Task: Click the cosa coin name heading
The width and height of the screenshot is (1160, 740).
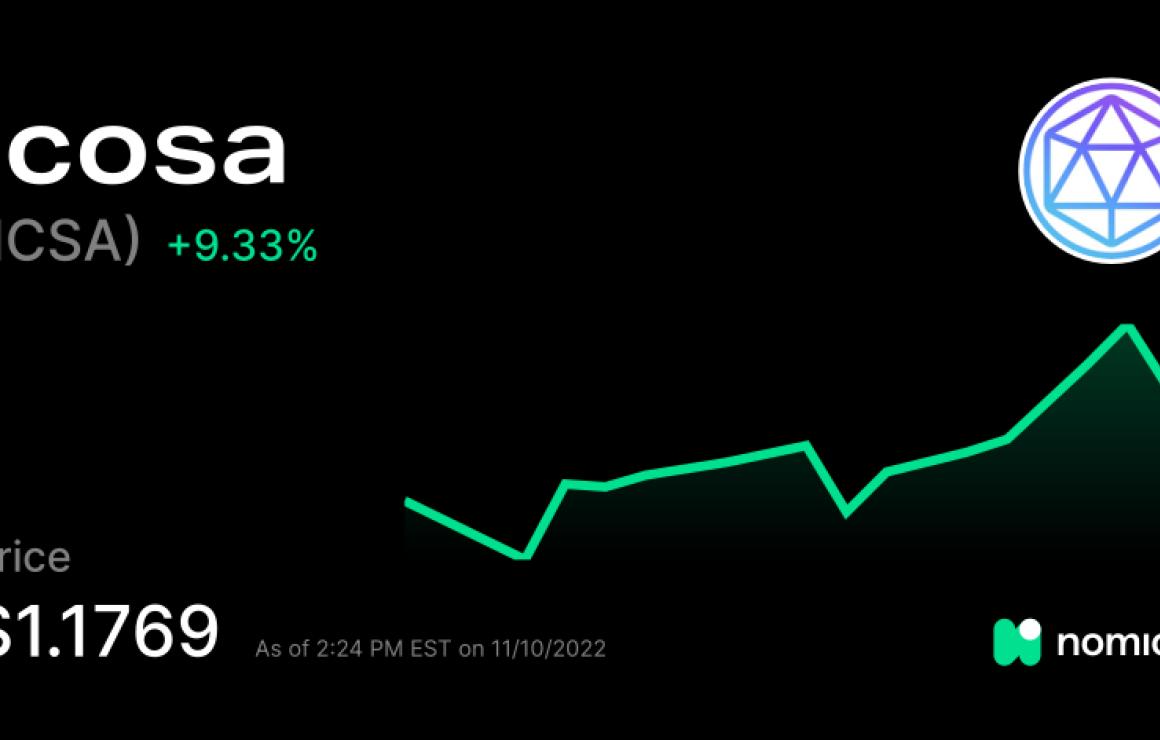Action: click(144, 153)
